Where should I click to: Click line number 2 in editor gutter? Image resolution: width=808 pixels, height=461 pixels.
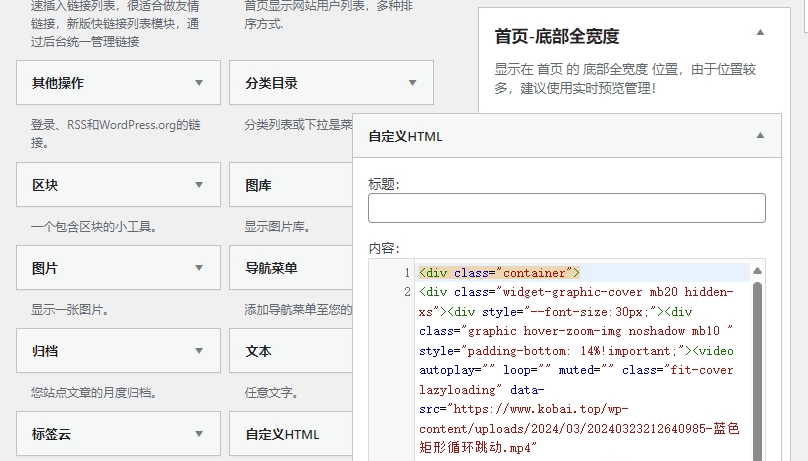[406, 292]
